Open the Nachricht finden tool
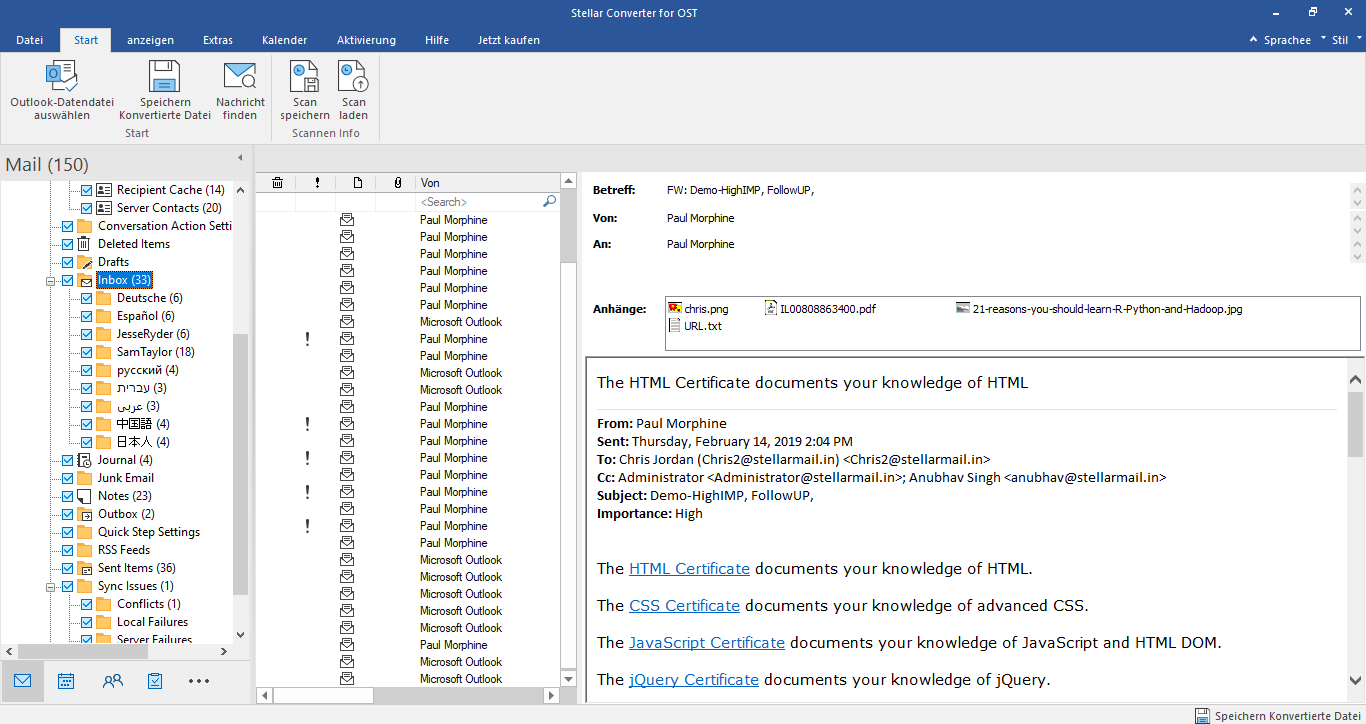 (240, 77)
